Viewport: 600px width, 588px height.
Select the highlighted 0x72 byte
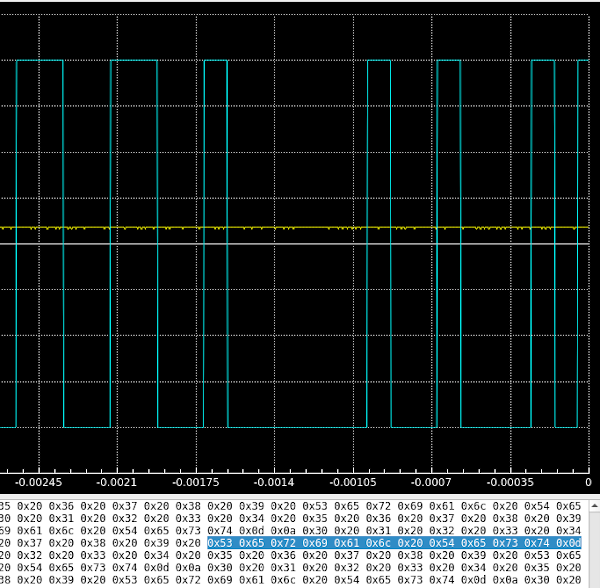[283, 543]
